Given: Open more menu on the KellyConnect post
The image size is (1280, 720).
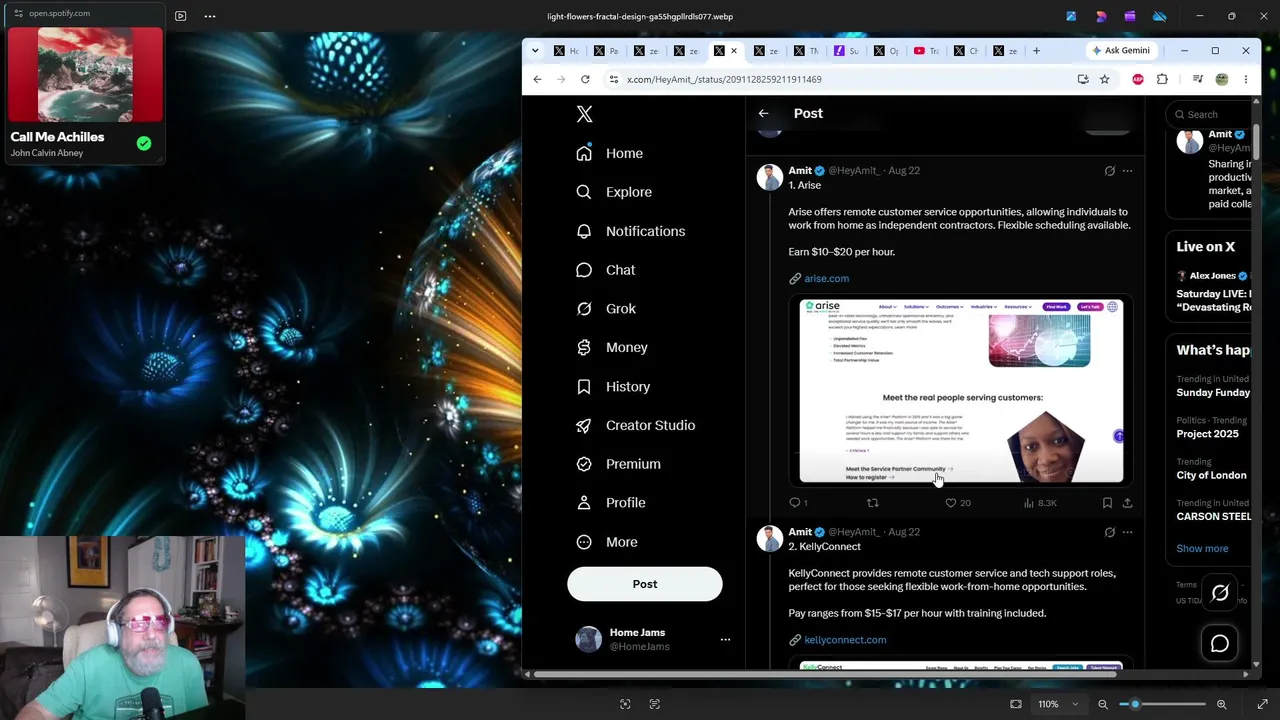Looking at the screenshot, I should click(1127, 532).
